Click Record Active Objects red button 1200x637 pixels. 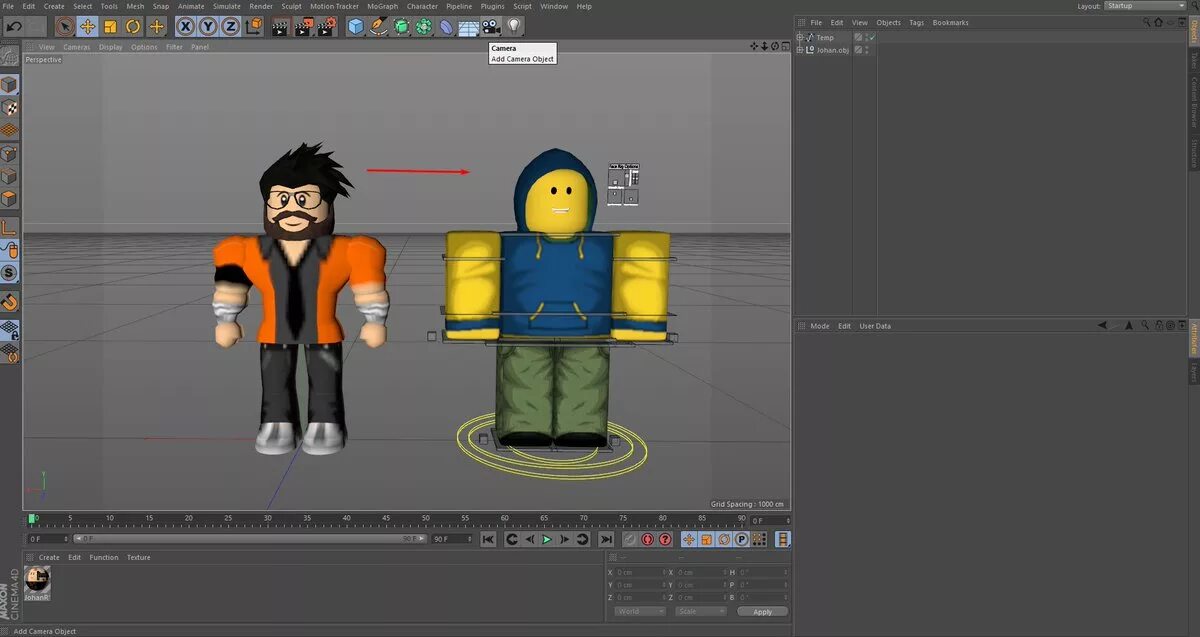click(630, 539)
